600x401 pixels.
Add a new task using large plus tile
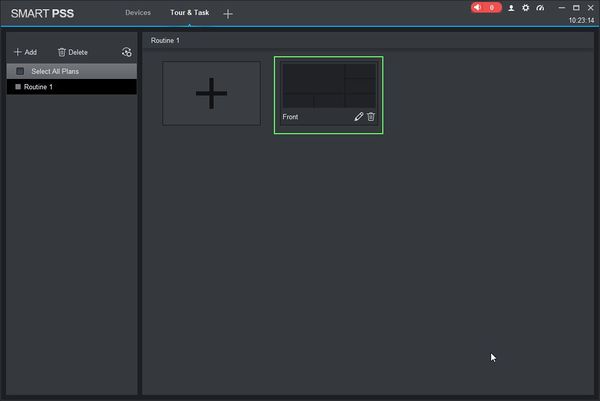212,93
